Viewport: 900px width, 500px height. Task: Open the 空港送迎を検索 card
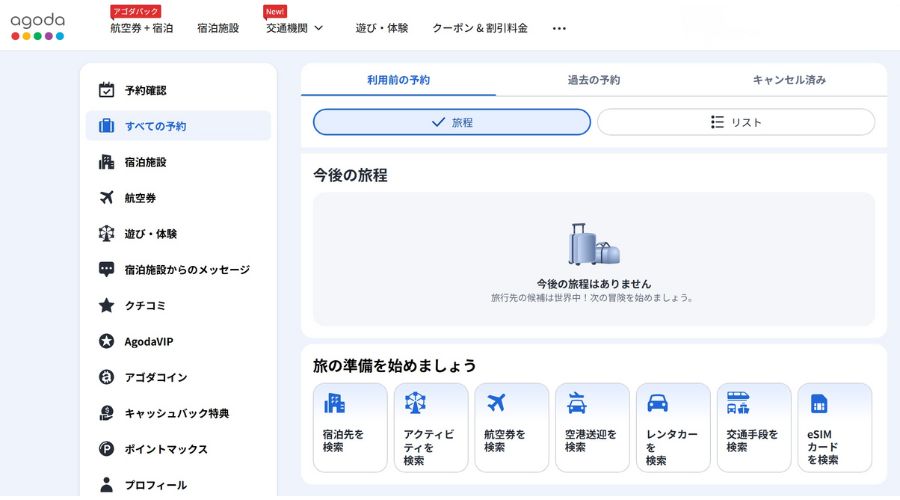592,428
